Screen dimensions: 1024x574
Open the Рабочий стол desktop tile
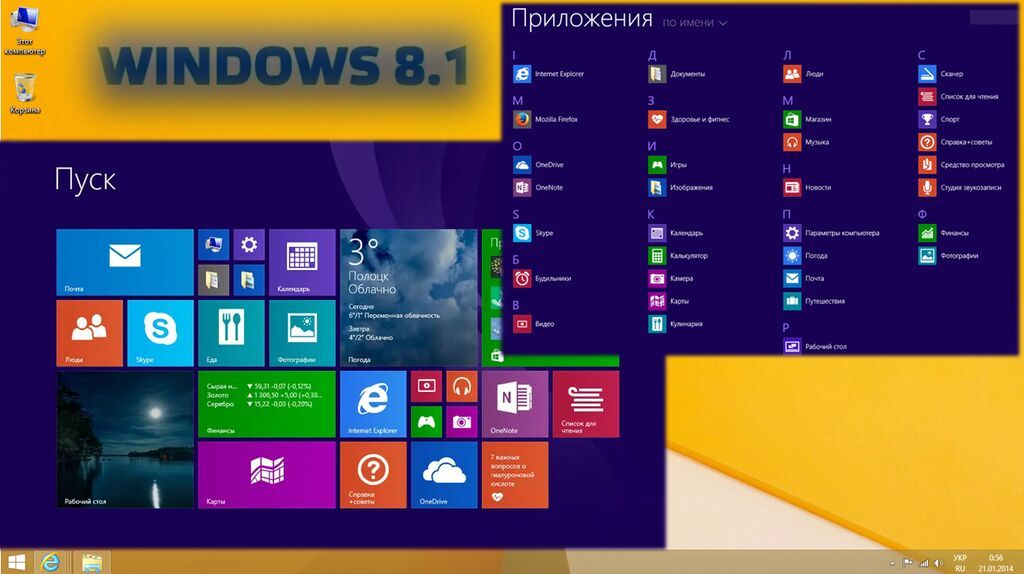click(125, 439)
